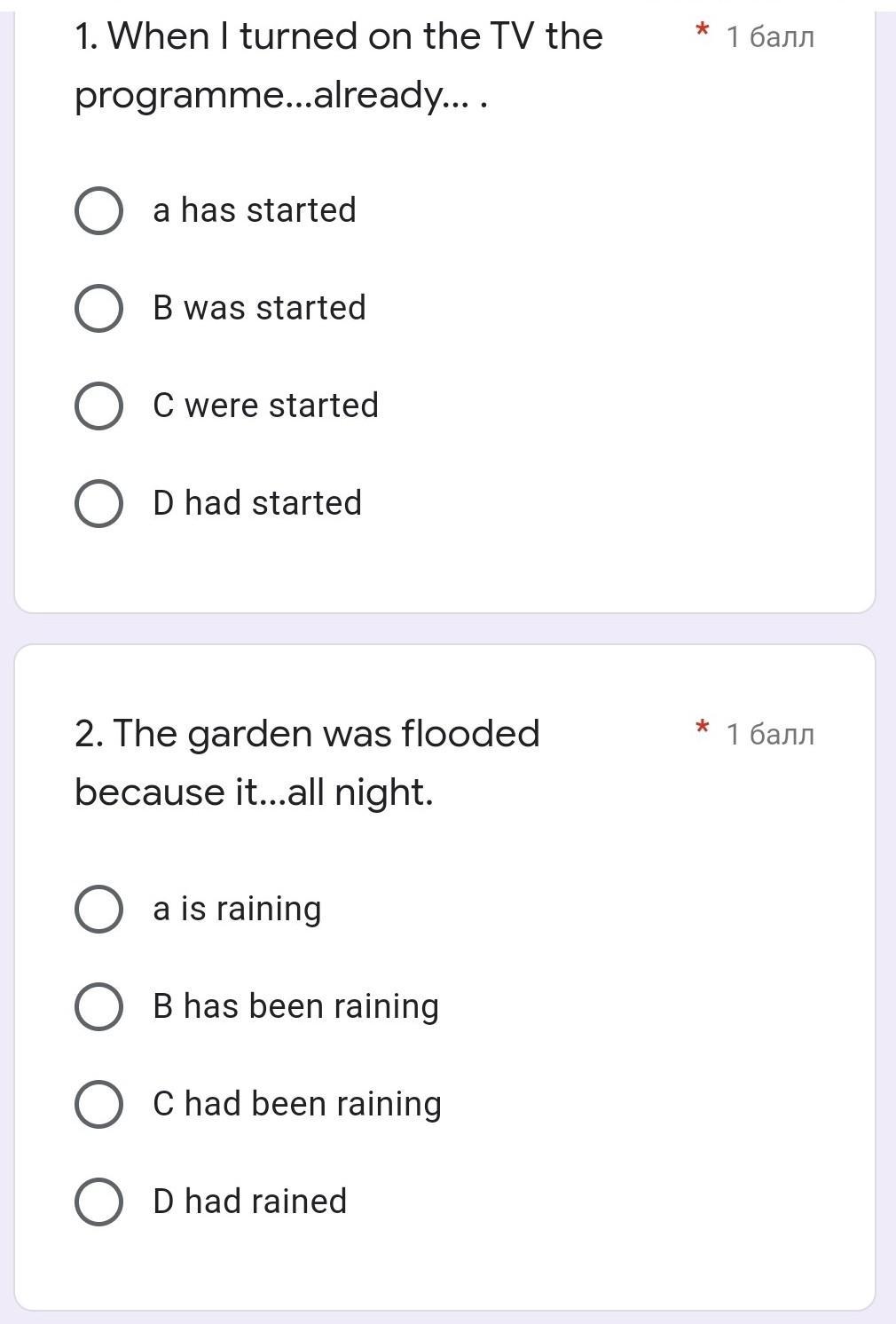Click the 'C were started' answer label text
The image size is (896, 1324).
265,406
